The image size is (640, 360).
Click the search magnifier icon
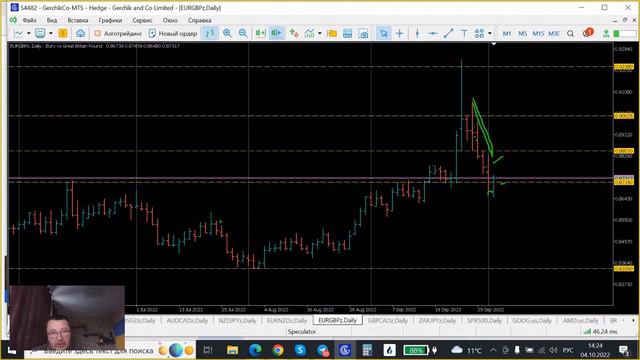coord(570,33)
